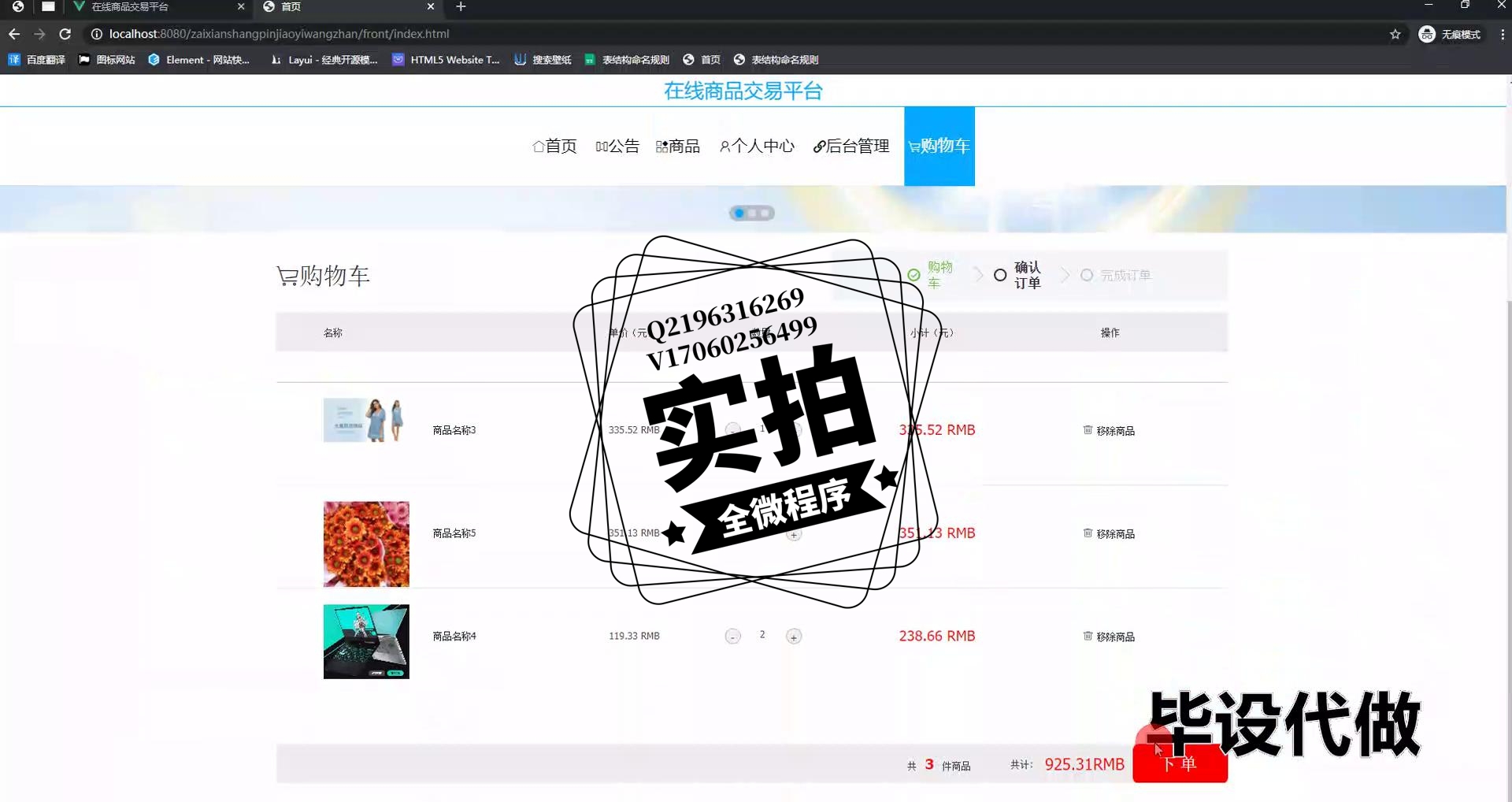Close the 在线商品交易平台 tab

tap(241, 6)
